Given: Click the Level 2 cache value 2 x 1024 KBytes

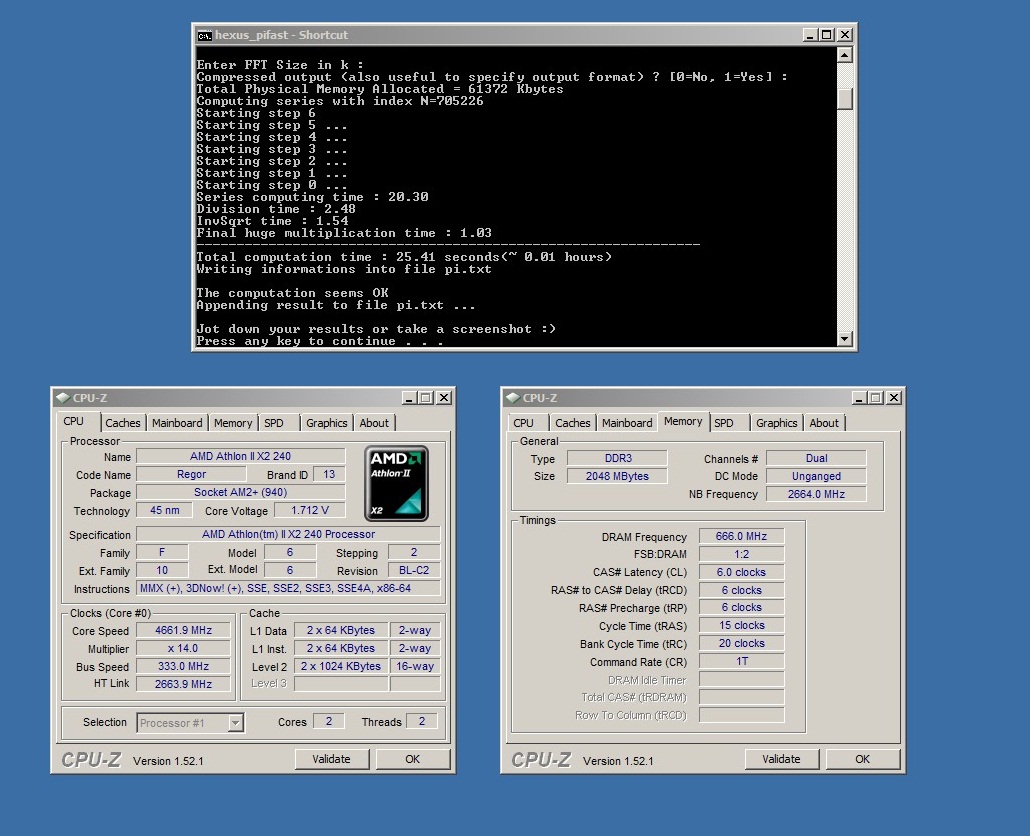Looking at the screenshot, I should pyautogui.click(x=341, y=666).
